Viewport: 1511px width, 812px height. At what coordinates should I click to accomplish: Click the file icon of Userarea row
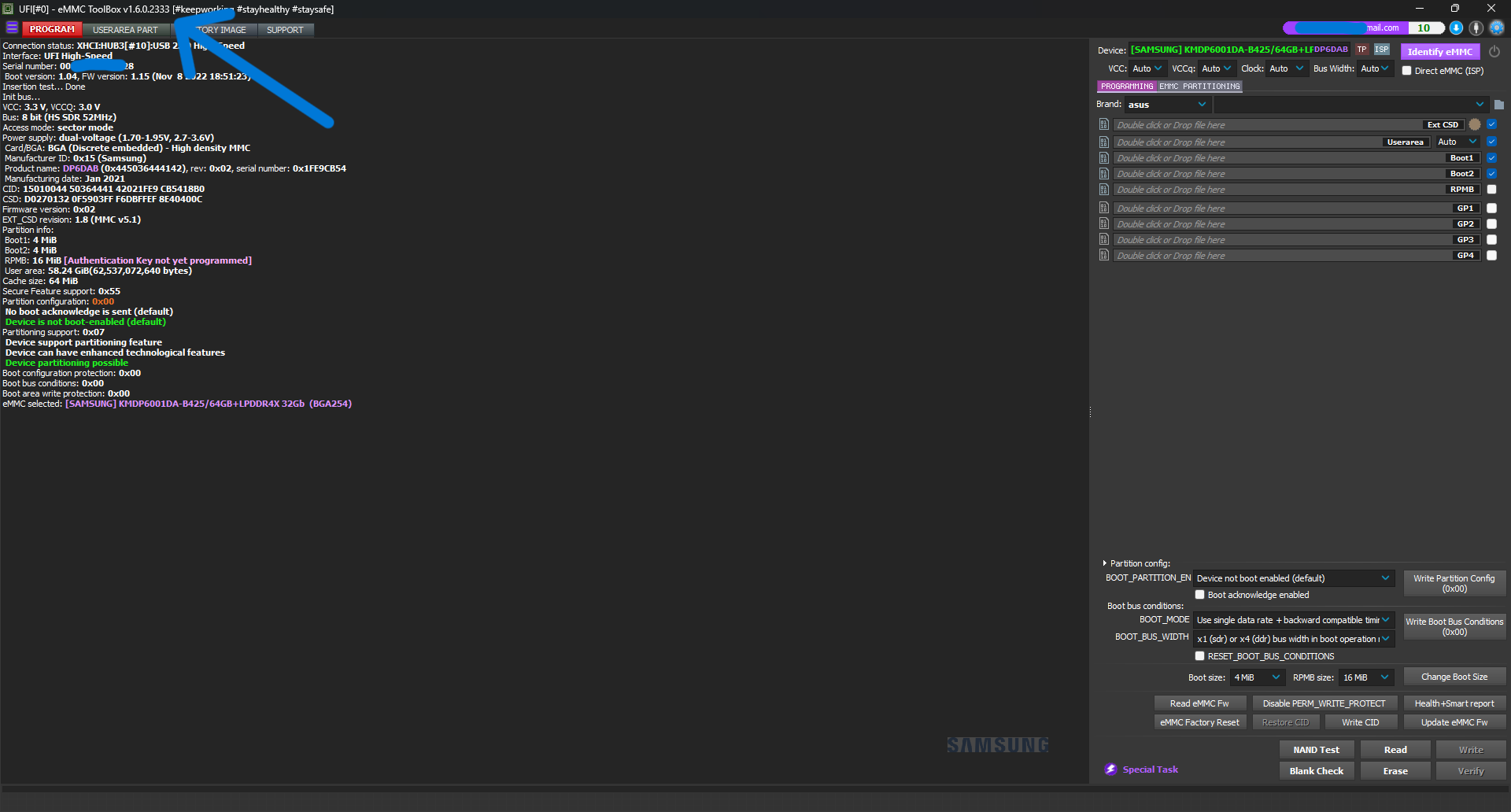(1104, 142)
